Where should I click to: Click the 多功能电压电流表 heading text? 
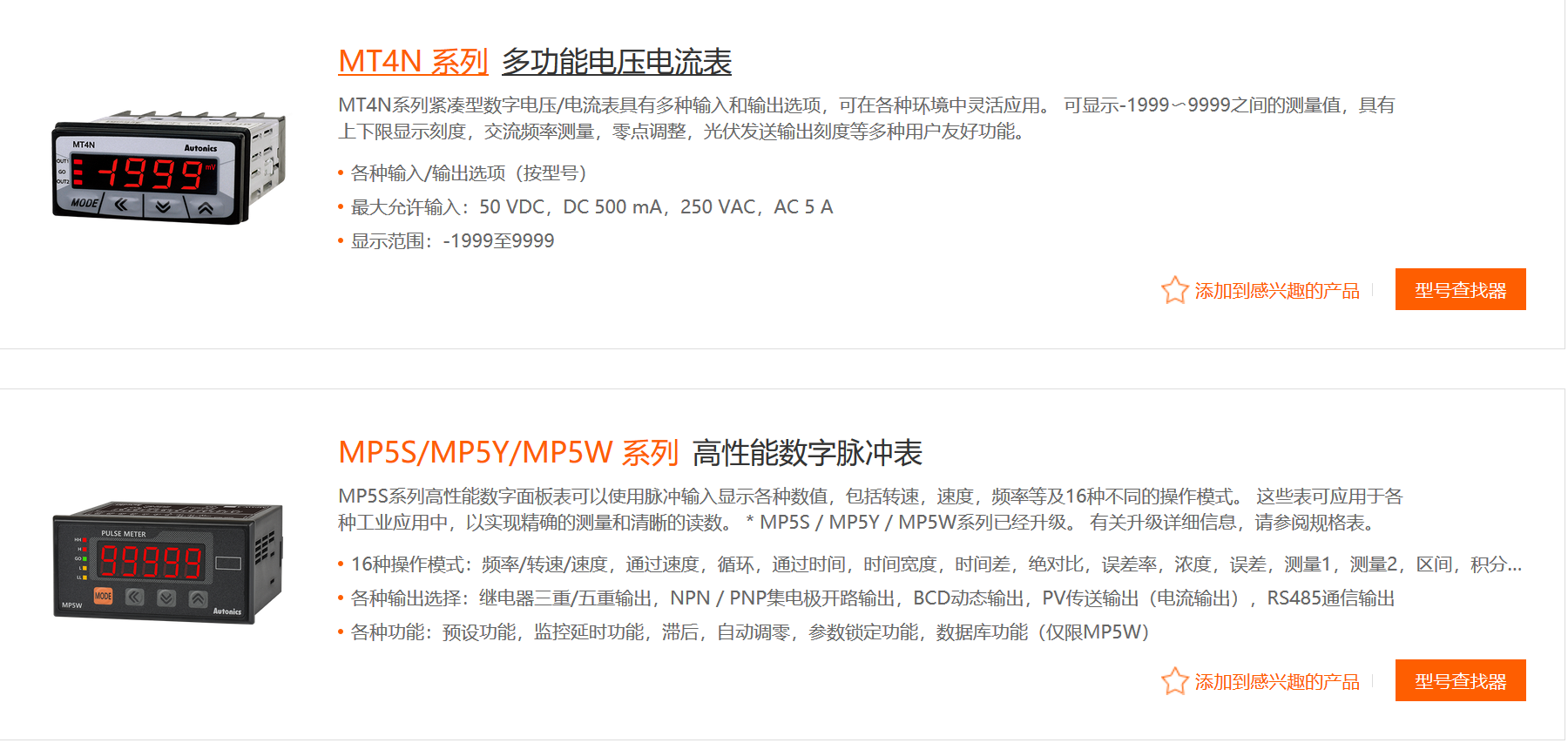[x=617, y=62]
